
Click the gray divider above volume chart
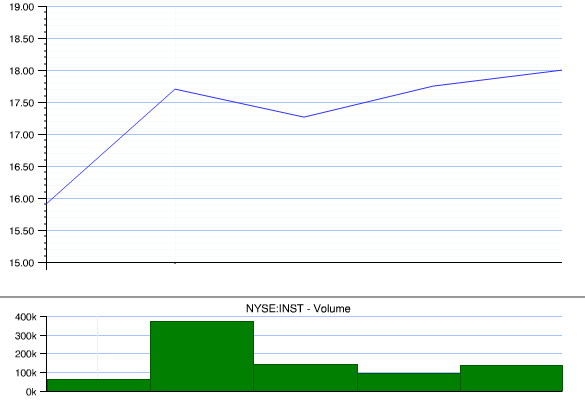(x=292, y=297)
